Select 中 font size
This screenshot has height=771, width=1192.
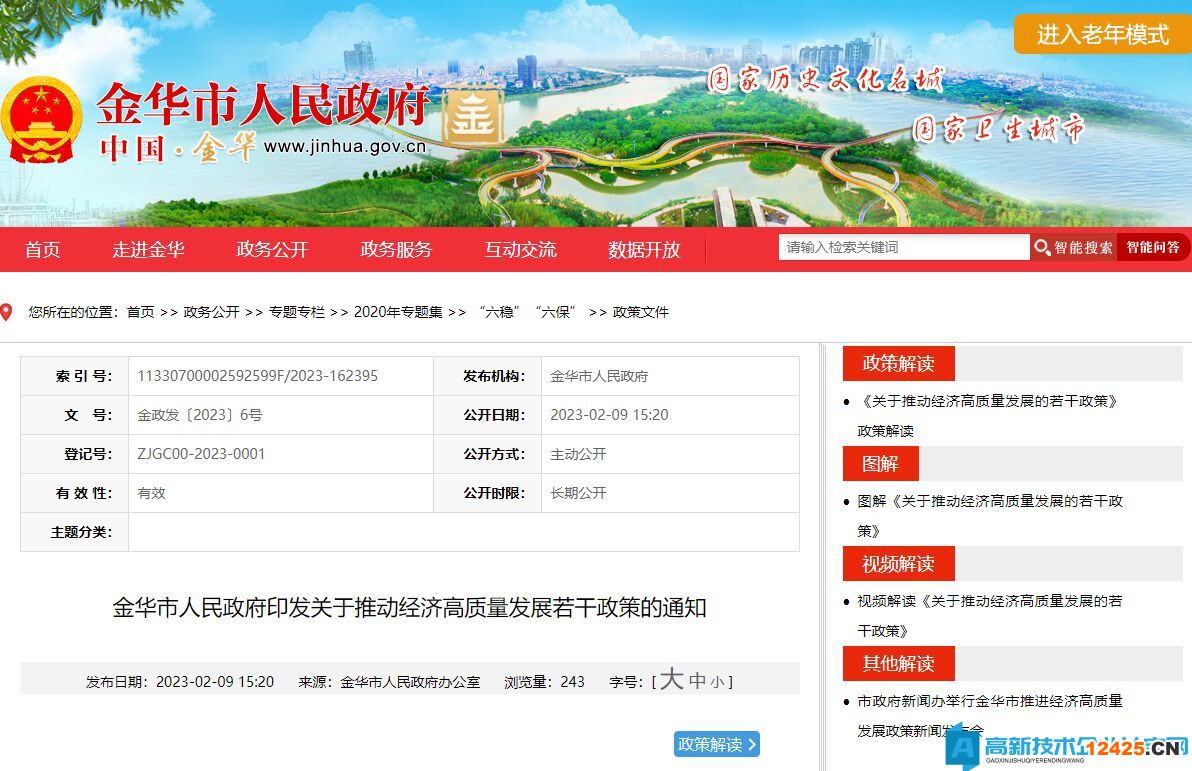tap(697, 681)
